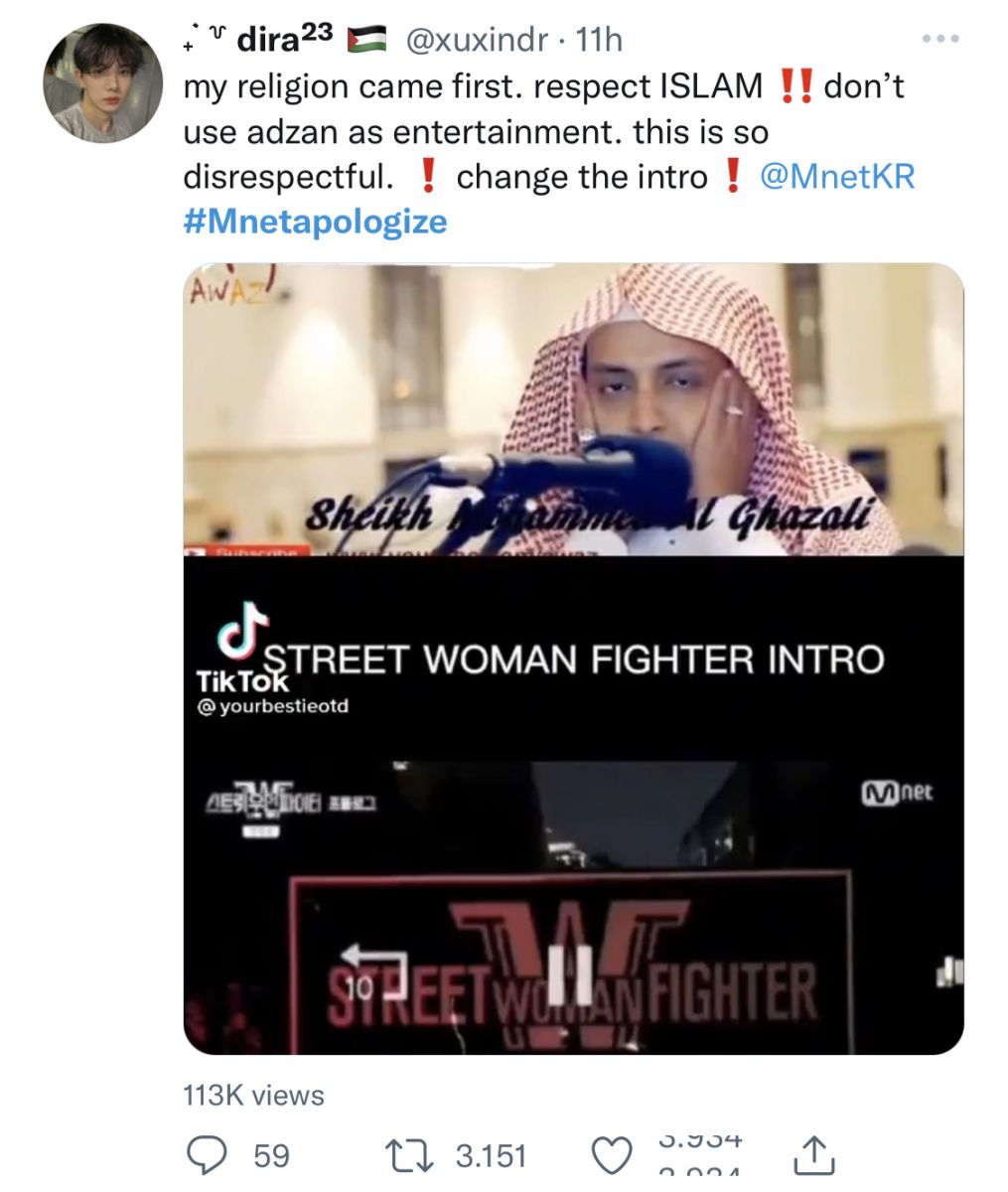
Task: Pause the video with pause button
Action: point(574,972)
